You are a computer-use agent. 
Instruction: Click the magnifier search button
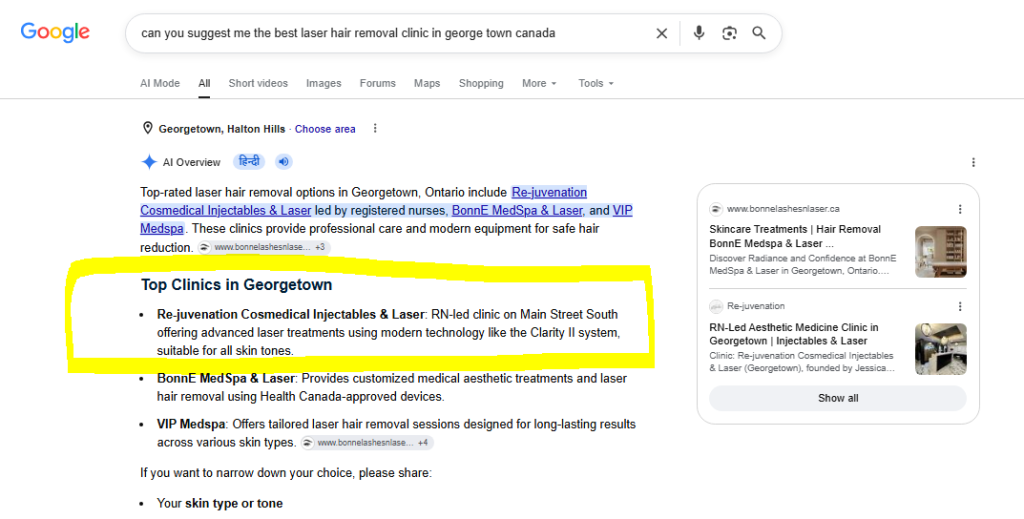(759, 33)
